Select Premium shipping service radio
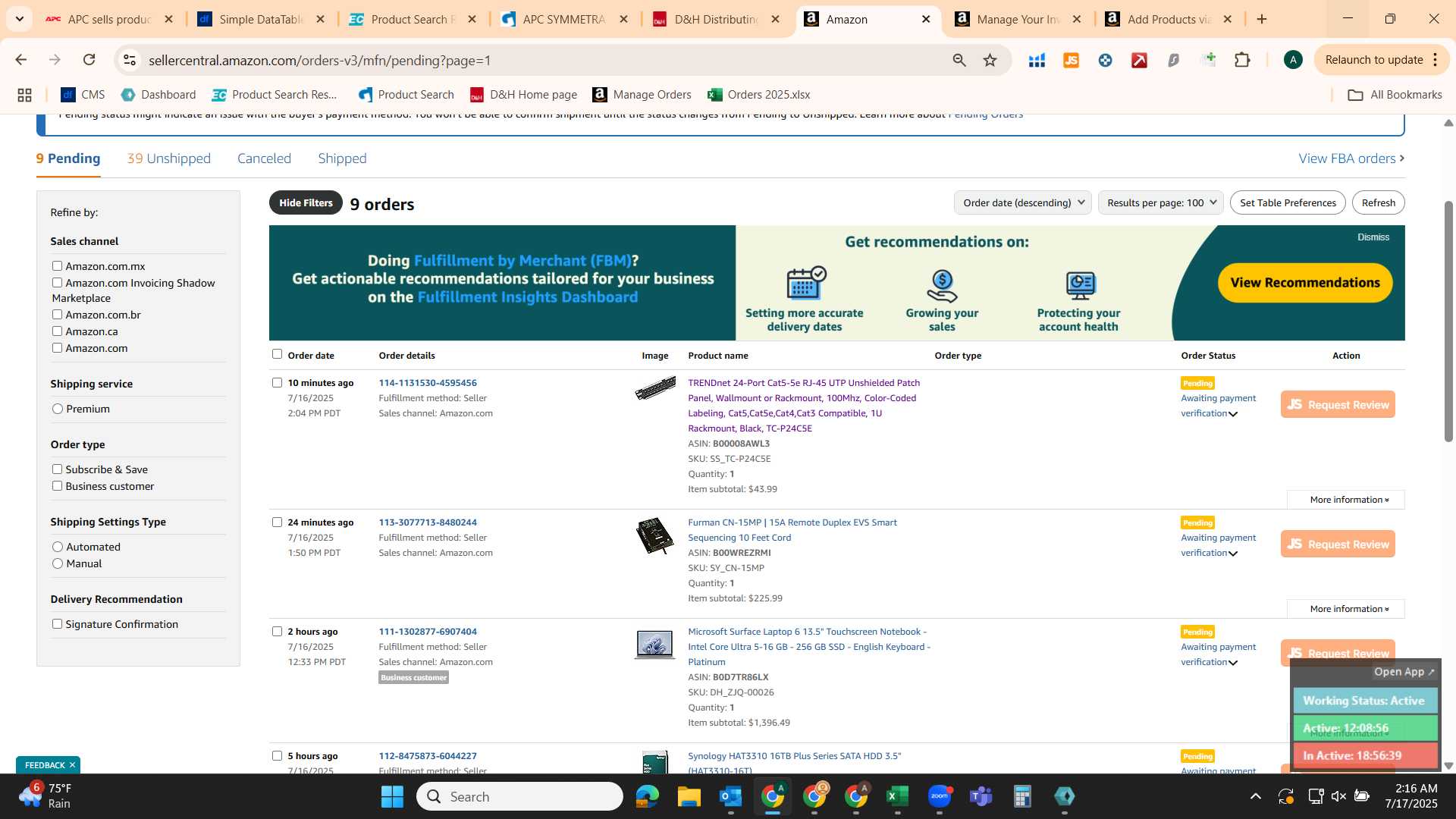Screen dimensions: 1456x819 click(x=58, y=409)
